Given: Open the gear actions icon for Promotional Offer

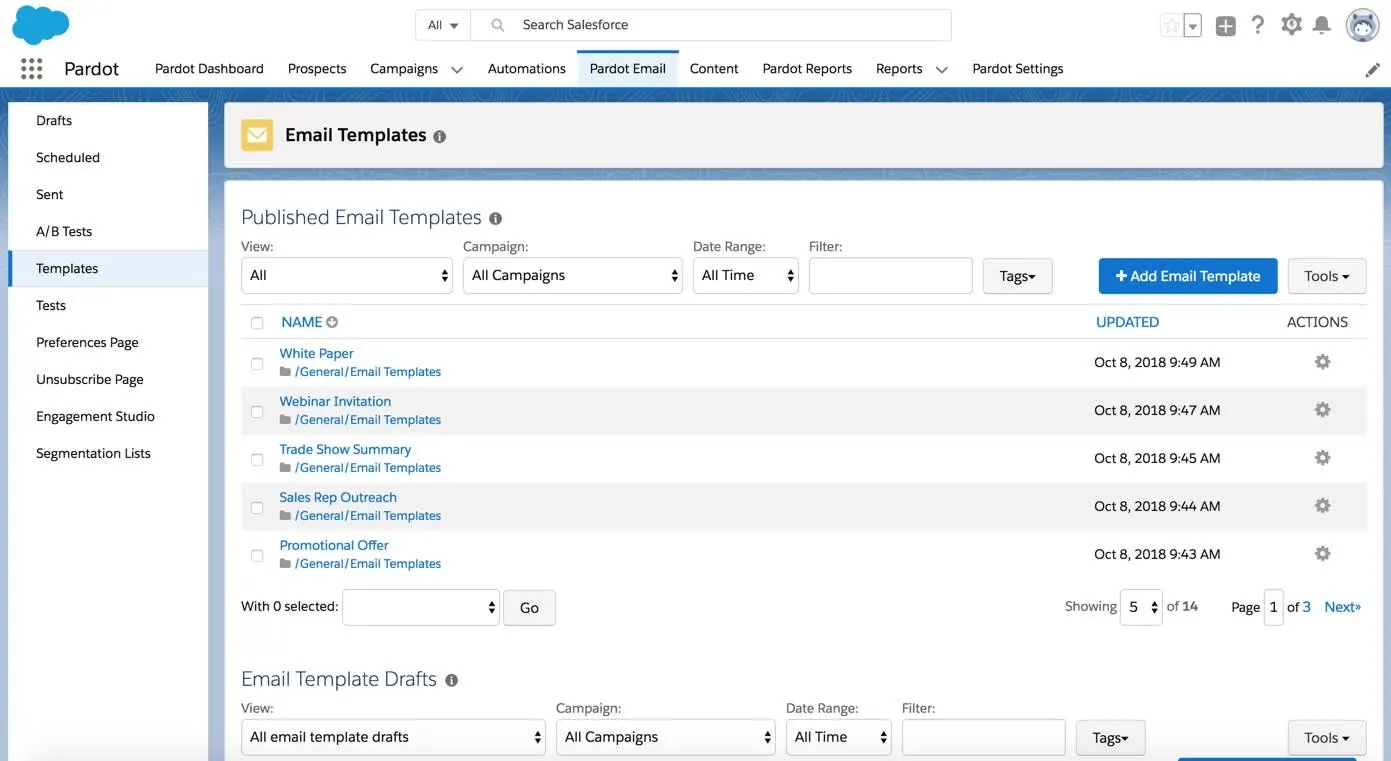Looking at the screenshot, I should [x=1322, y=553].
